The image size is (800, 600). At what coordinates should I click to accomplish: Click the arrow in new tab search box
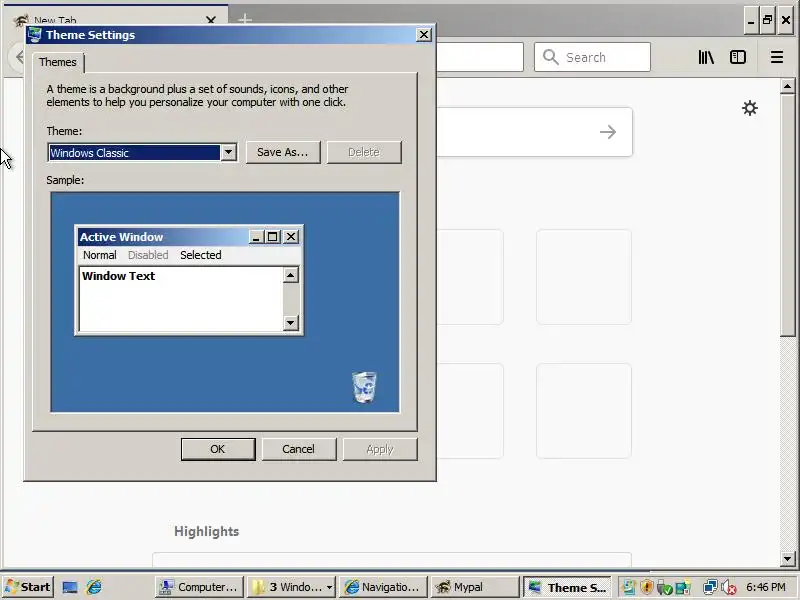pyautogui.click(x=608, y=132)
